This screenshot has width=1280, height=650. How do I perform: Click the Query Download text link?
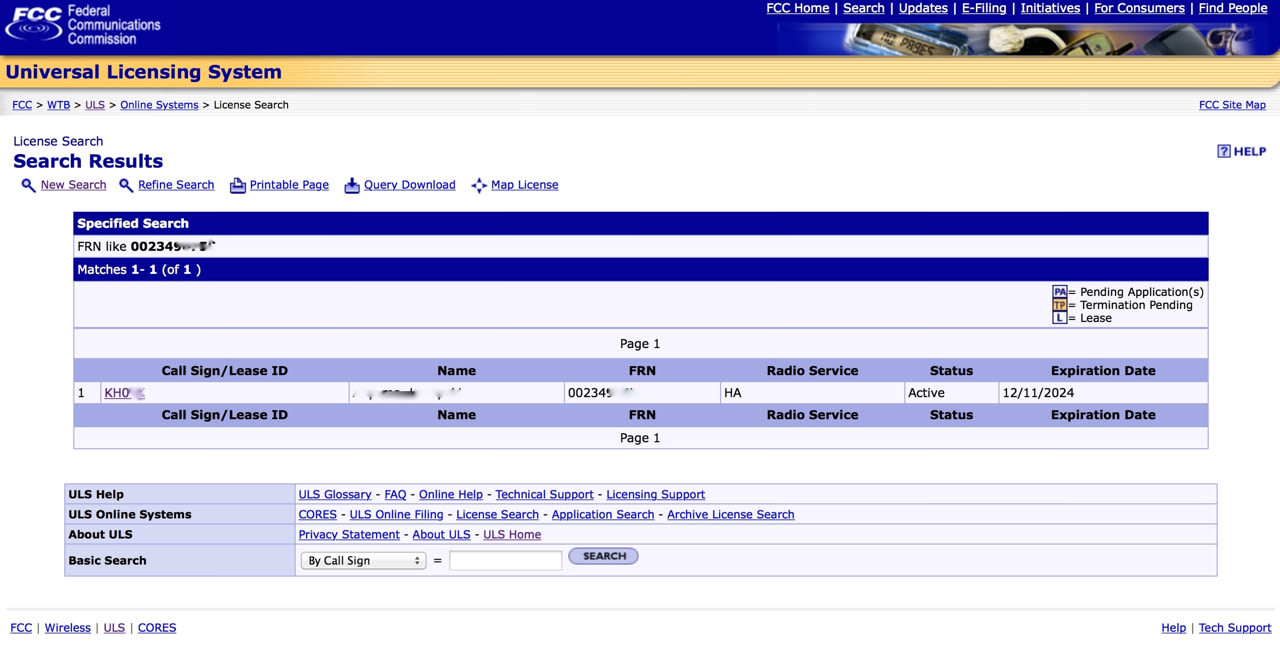pyautogui.click(x=410, y=185)
